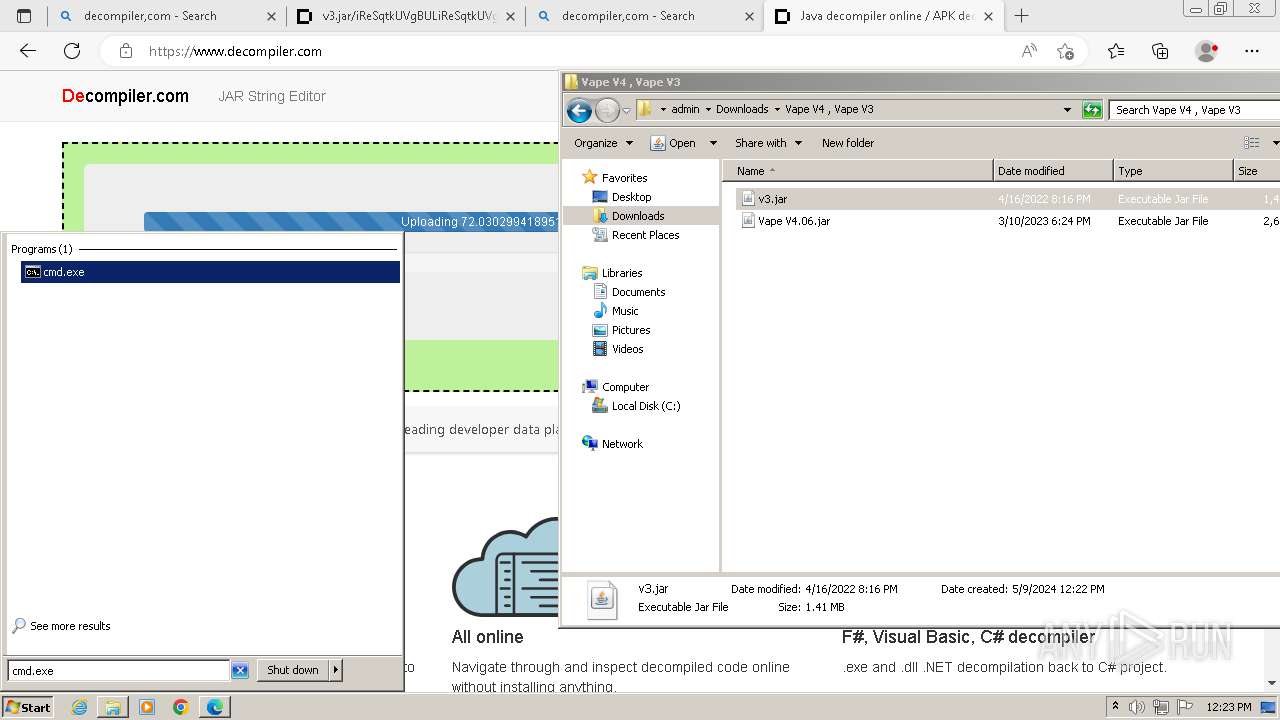
Task: Expand the Shut down options arrow
Action: point(336,671)
